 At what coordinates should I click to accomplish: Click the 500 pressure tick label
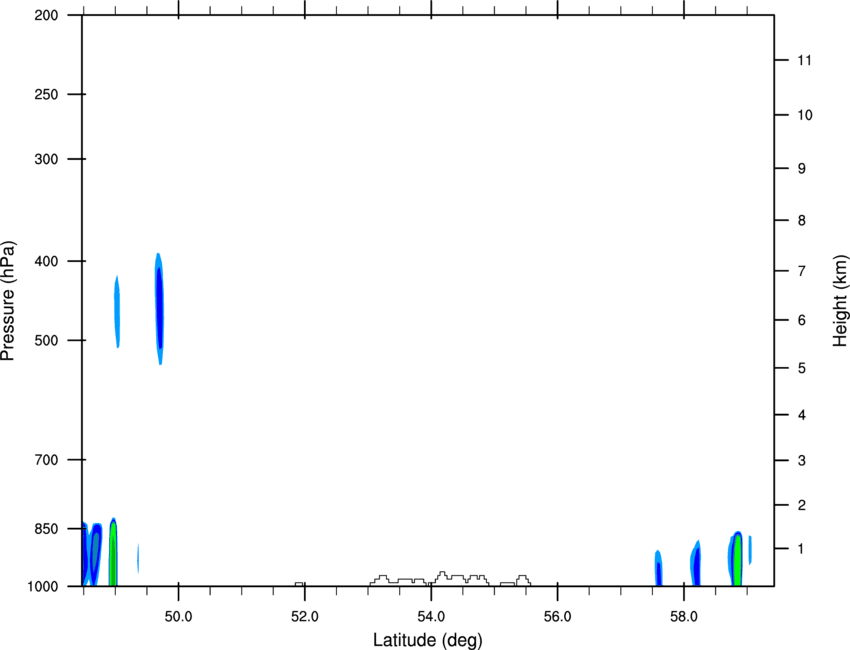click(x=46, y=340)
